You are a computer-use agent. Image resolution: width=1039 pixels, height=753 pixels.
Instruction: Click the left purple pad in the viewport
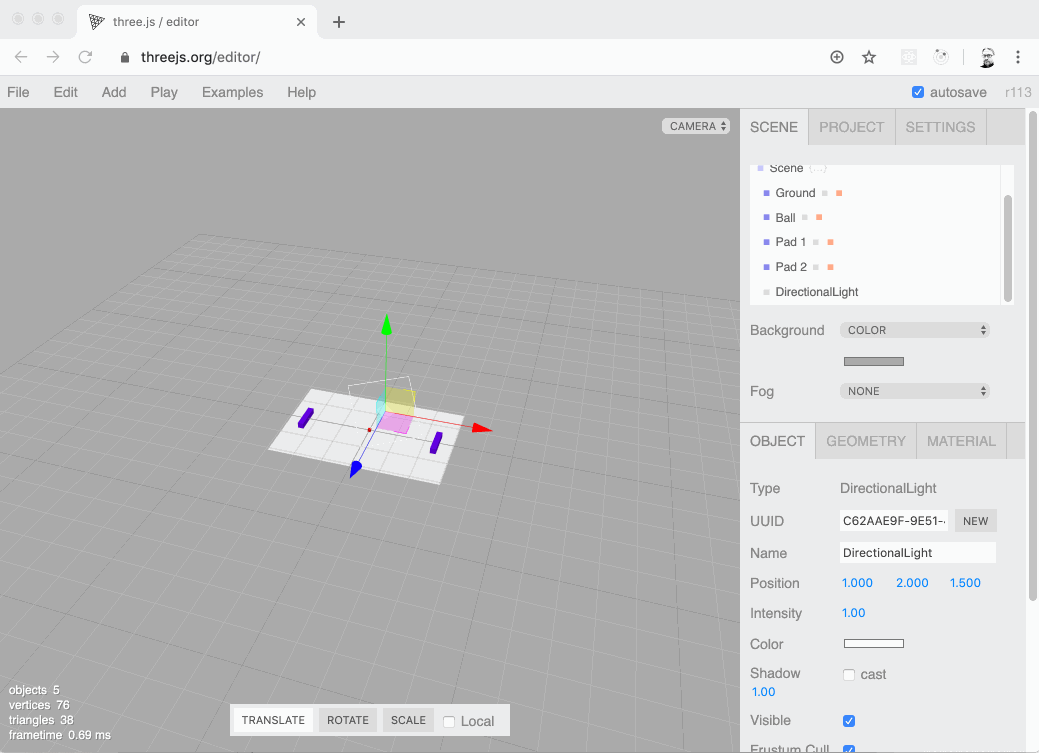tap(305, 418)
